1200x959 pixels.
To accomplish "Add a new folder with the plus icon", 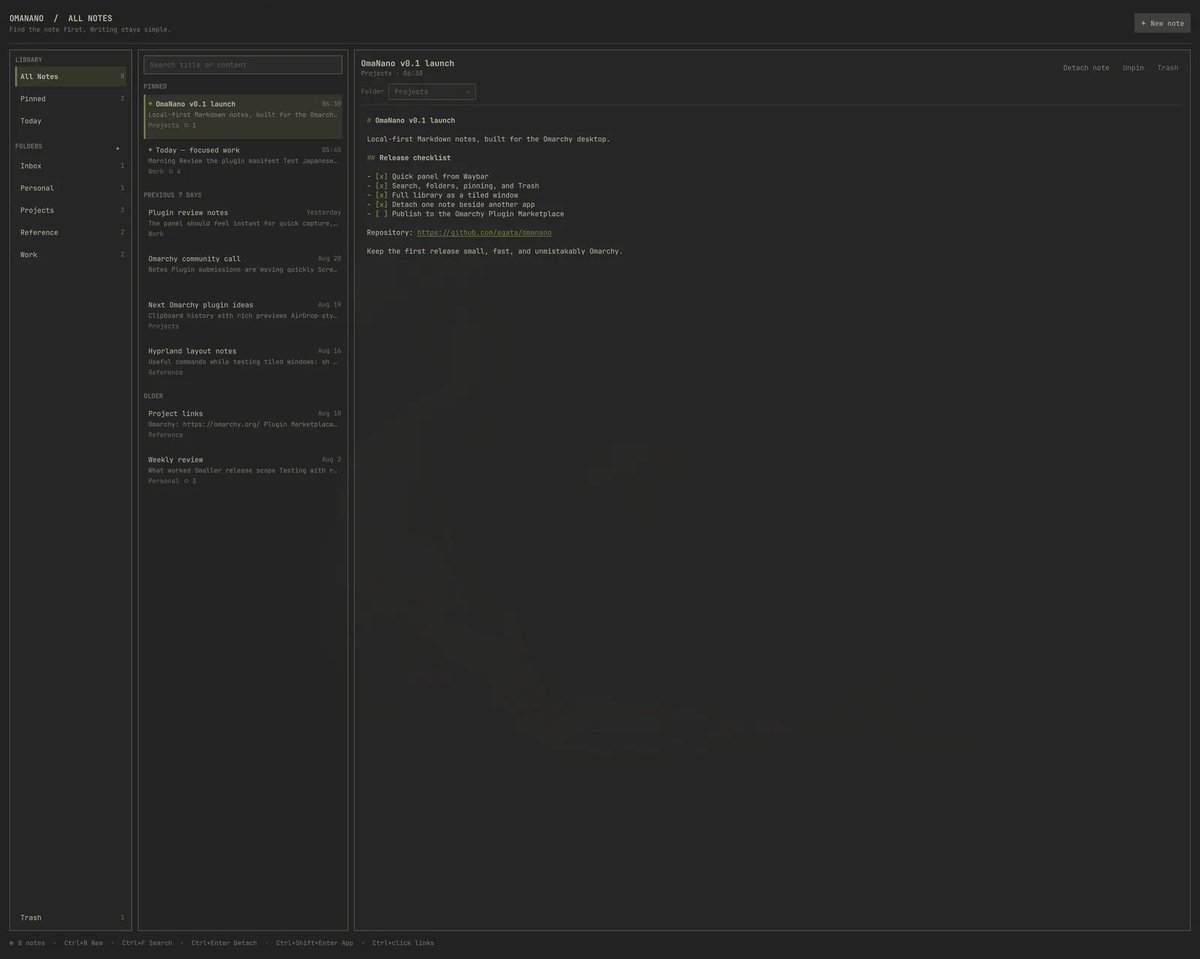I will coord(117,147).
